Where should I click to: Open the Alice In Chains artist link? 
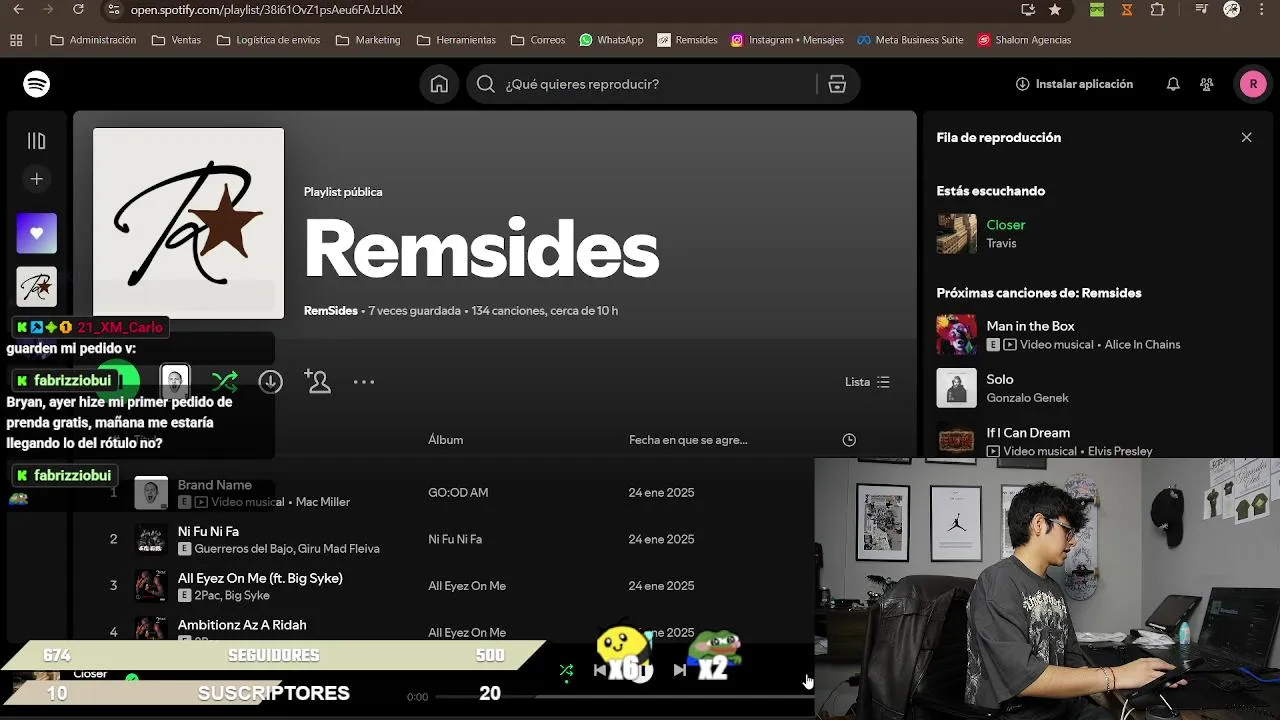click(x=1142, y=345)
